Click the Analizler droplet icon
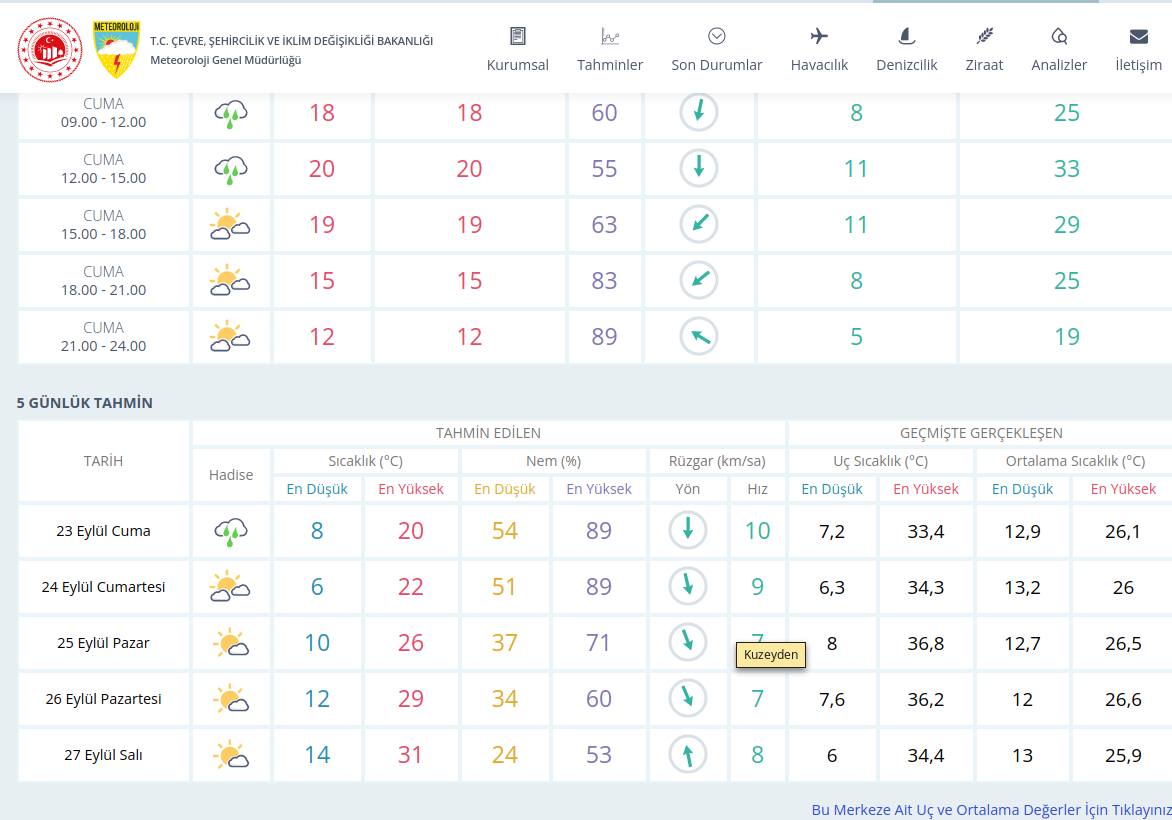 (1059, 37)
